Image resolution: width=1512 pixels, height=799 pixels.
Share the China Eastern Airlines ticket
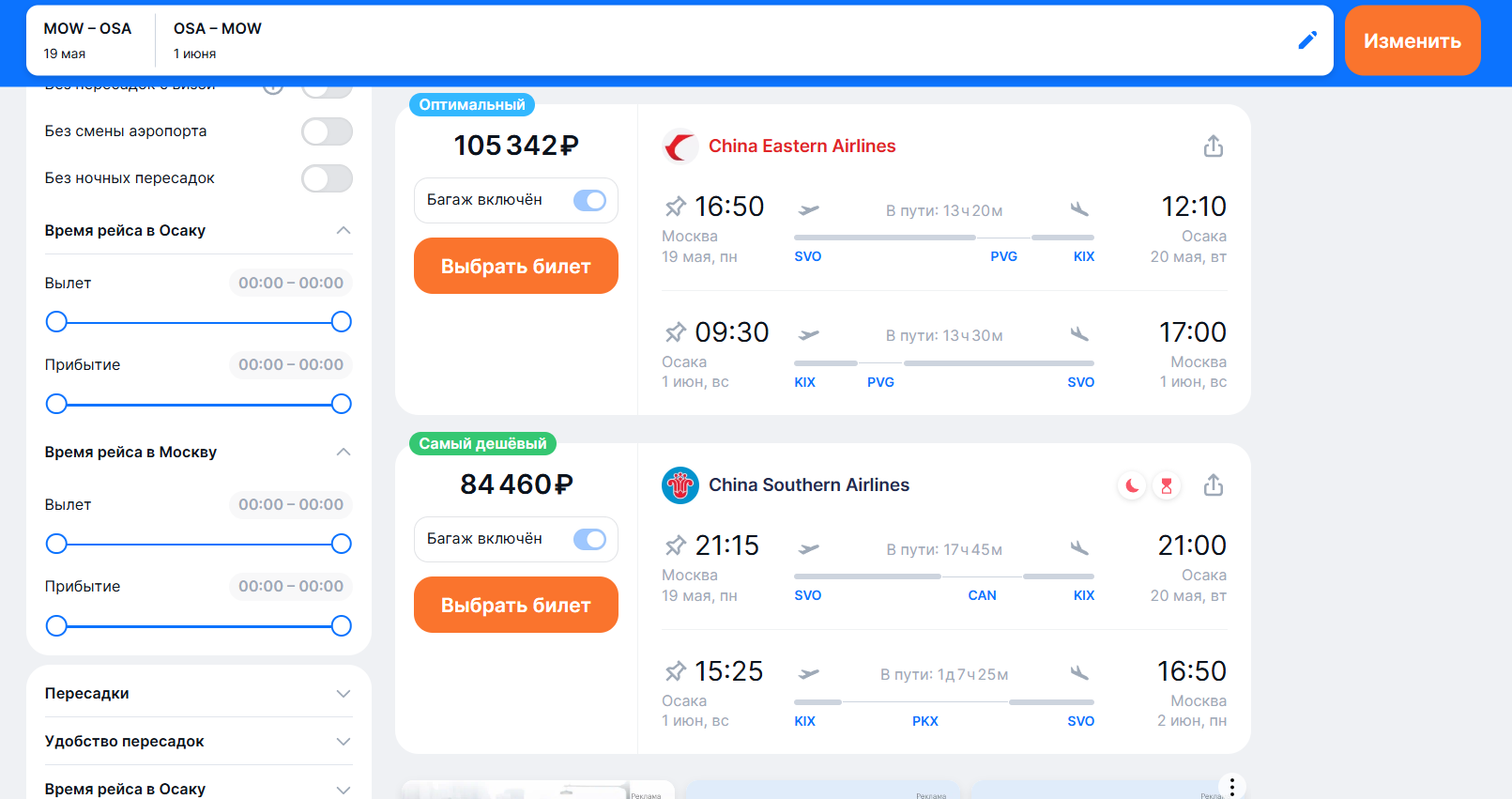pyautogui.click(x=1214, y=146)
